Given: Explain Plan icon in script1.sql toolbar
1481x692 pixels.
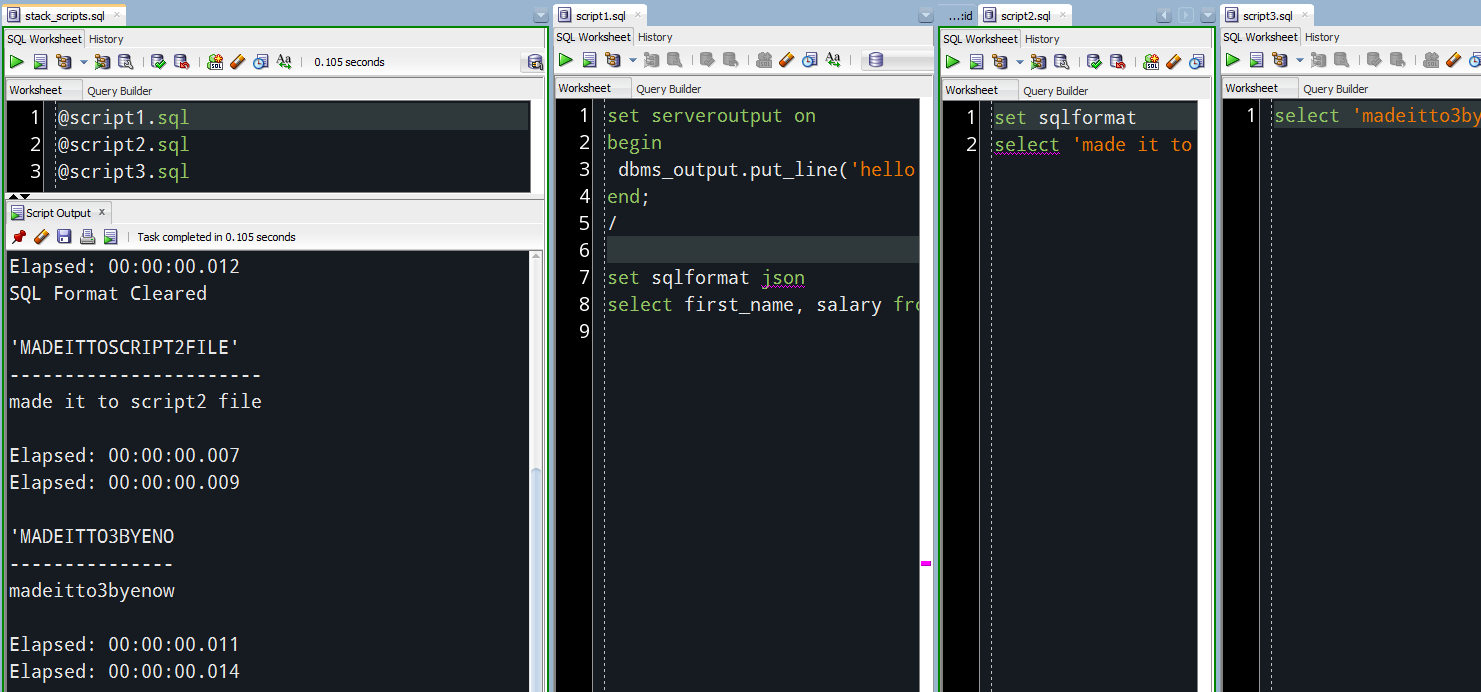Looking at the screenshot, I should (x=613, y=60).
